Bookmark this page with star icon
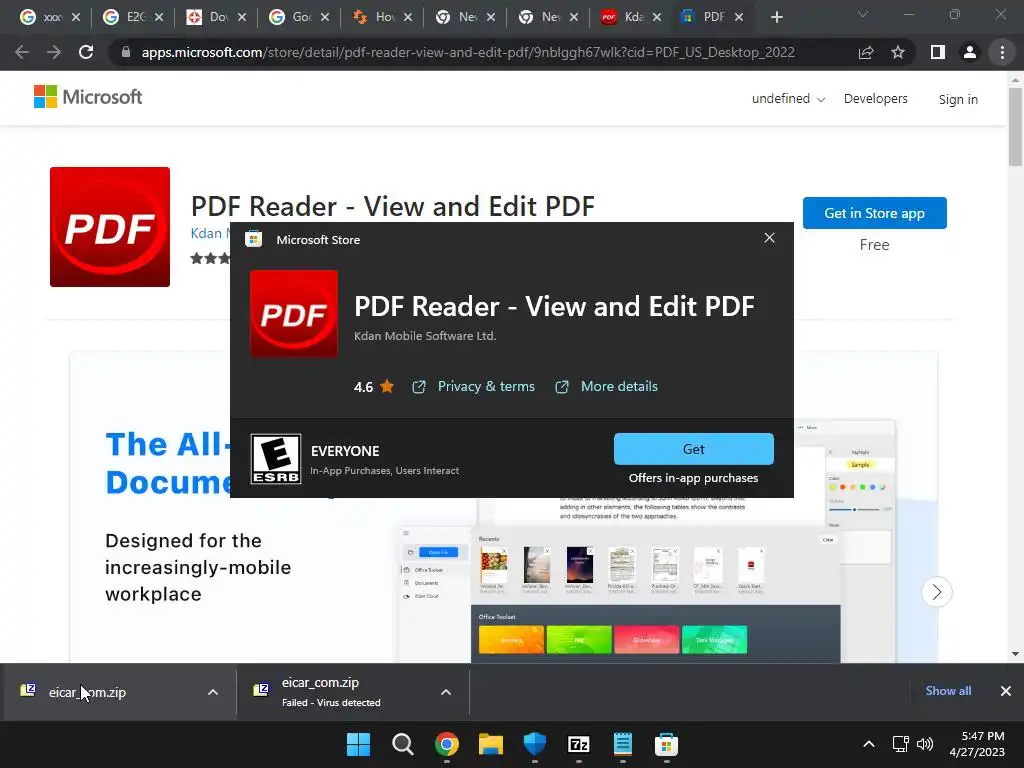This screenshot has width=1024, height=768. (x=898, y=52)
